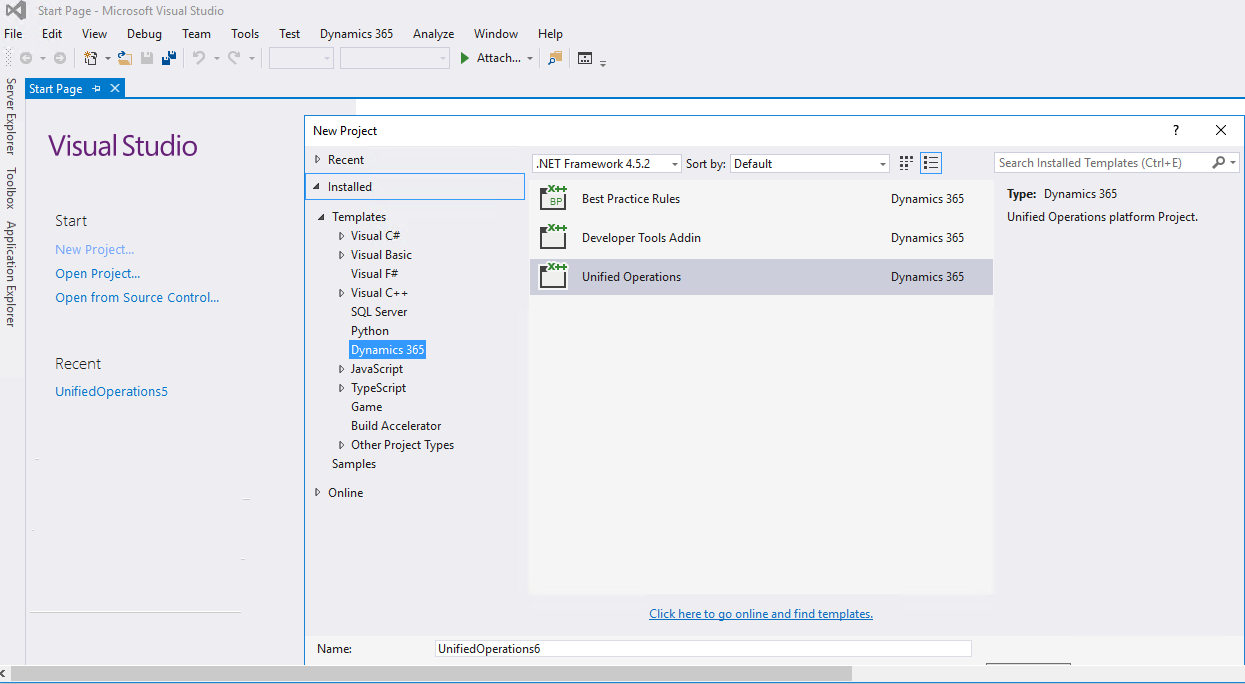This screenshot has width=1245, height=684.
Task: Click link to go online and find templates
Action: [x=761, y=614]
